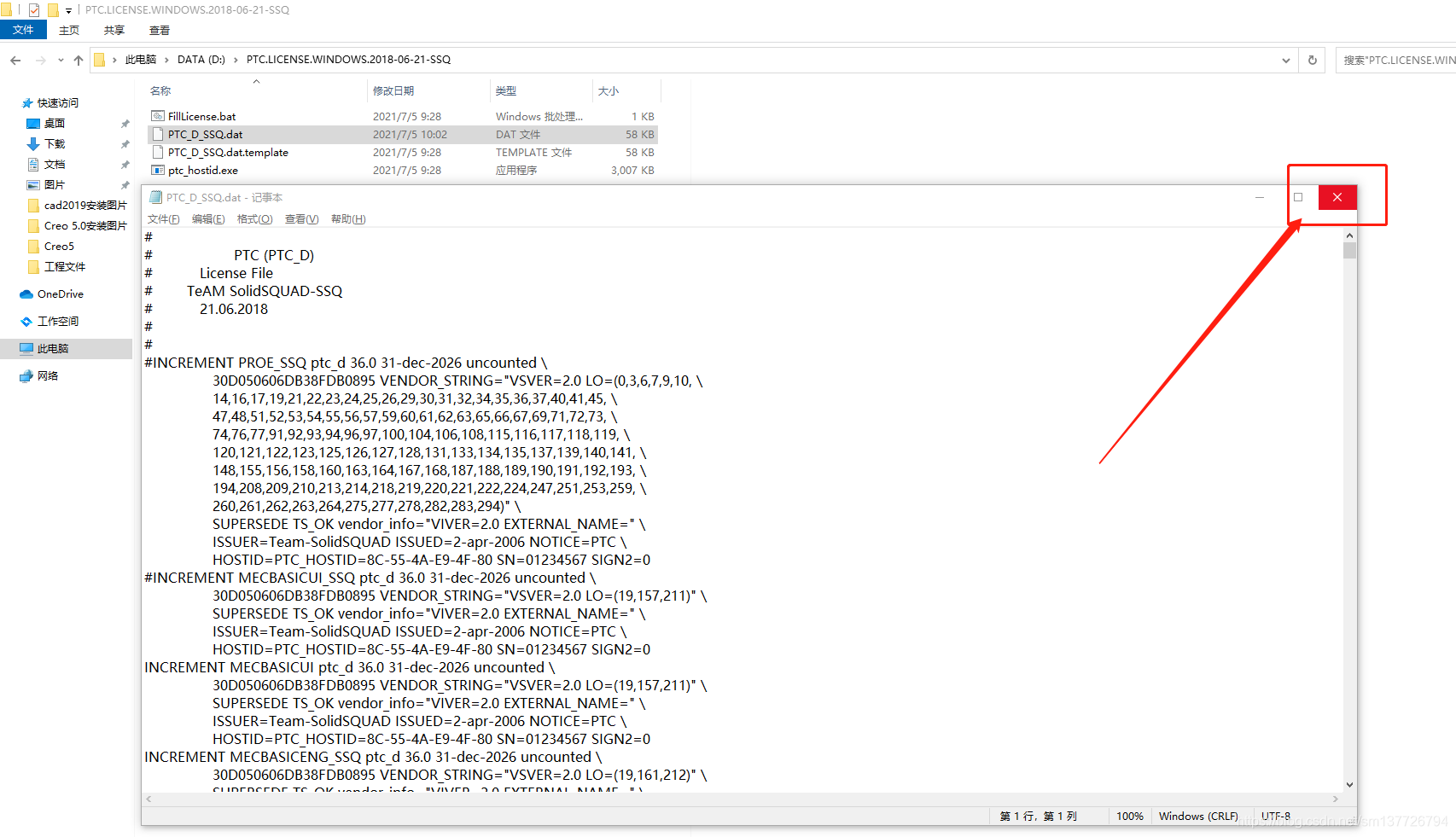Click the UTF-8 encoding status entry
Image resolution: width=1456 pixels, height=837 pixels.
[1276, 817]
